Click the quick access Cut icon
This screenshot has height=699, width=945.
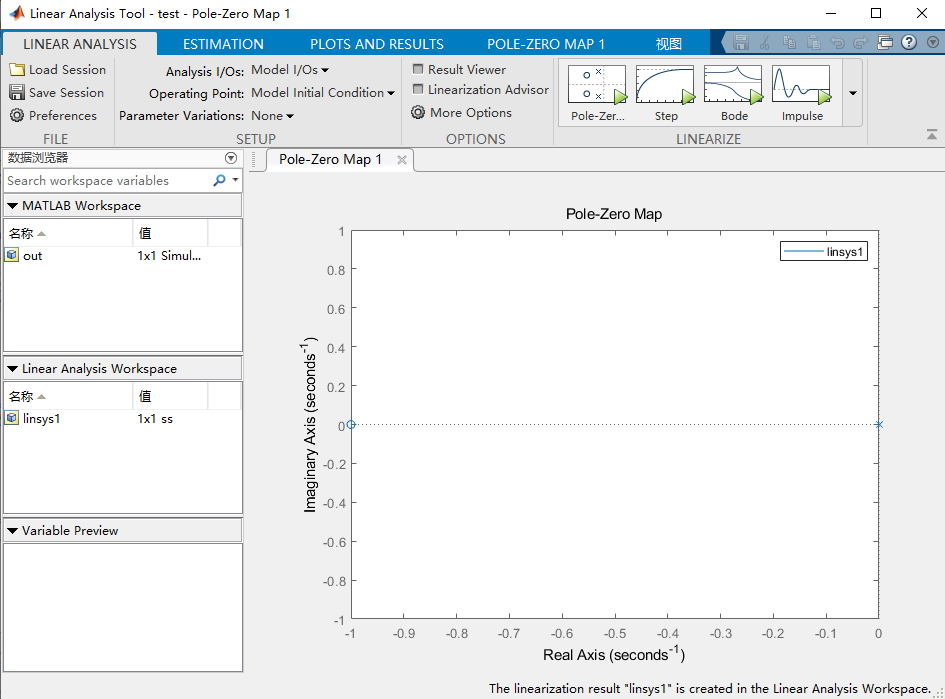(x=765, y=43)
